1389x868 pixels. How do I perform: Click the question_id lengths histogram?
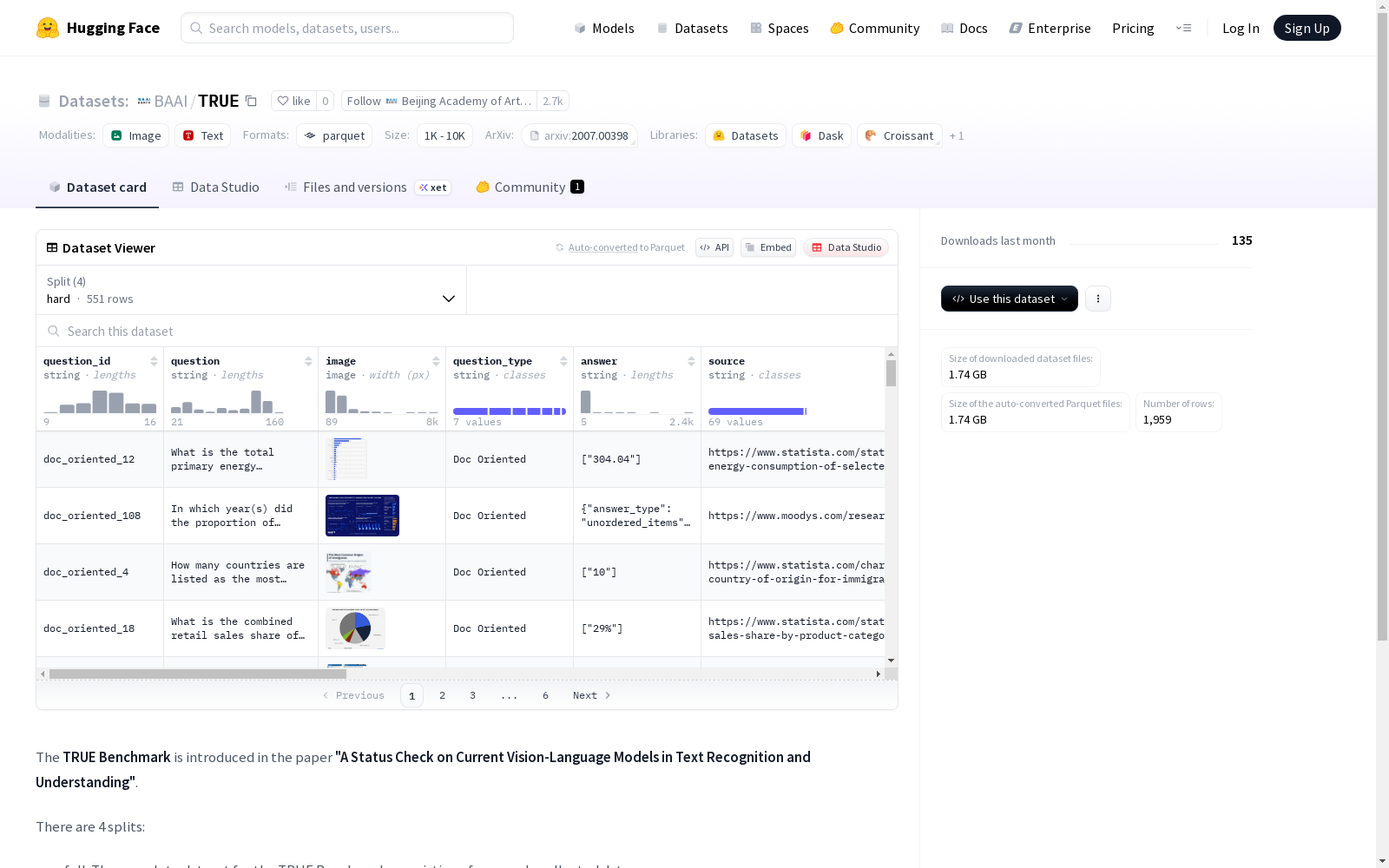coord(100,401)
